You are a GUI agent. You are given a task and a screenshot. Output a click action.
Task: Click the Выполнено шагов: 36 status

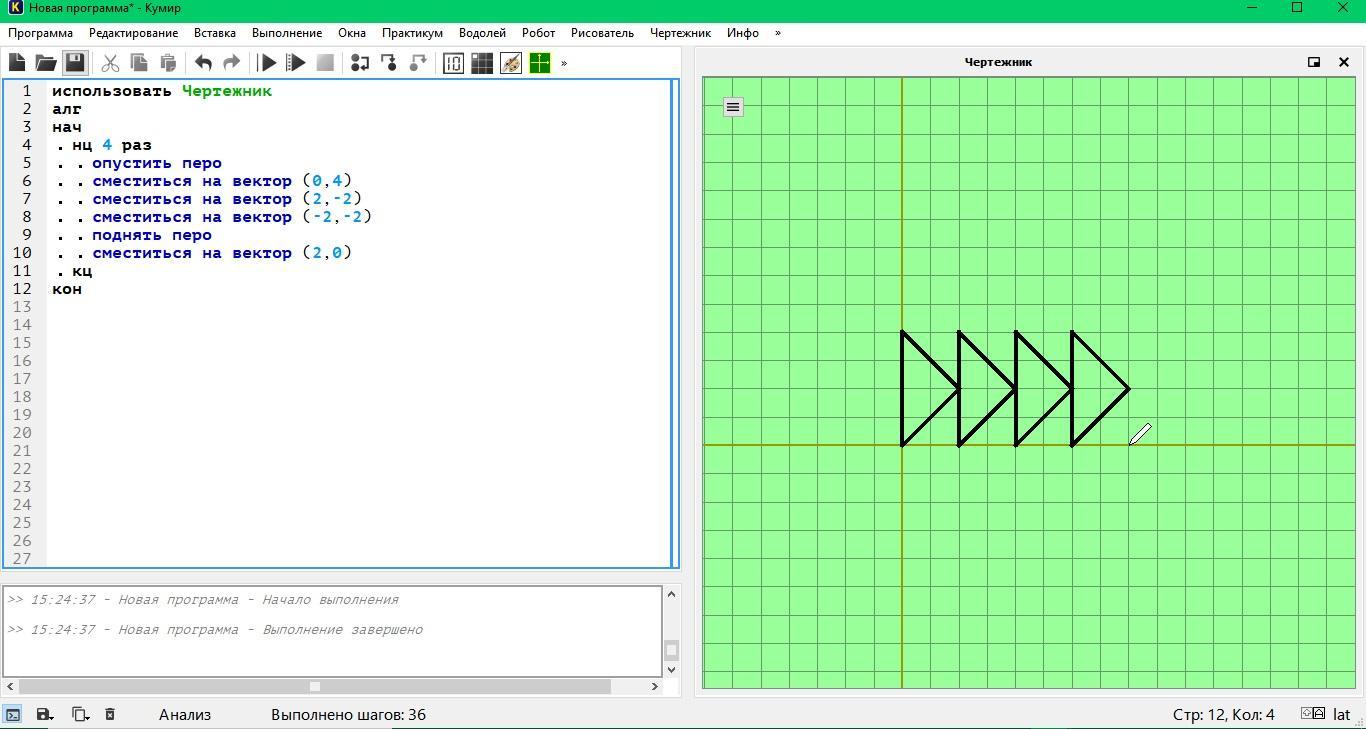point(348,715)
